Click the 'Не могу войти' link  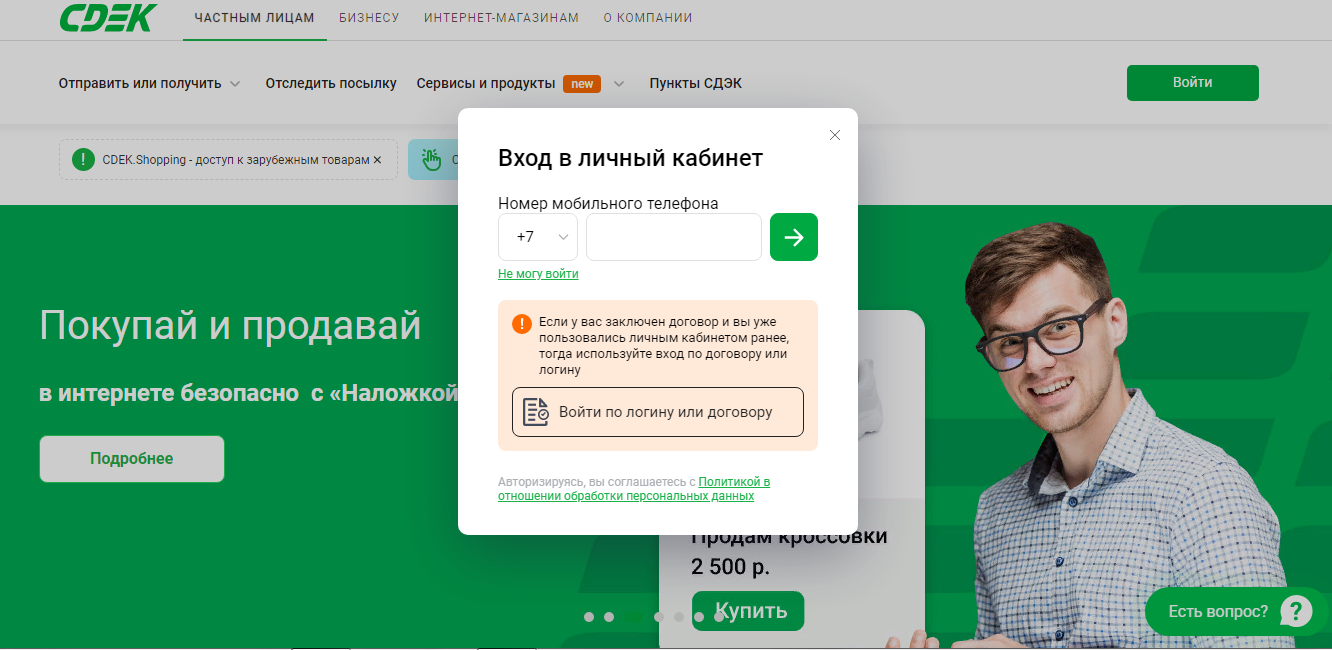[x=538, y=274]
